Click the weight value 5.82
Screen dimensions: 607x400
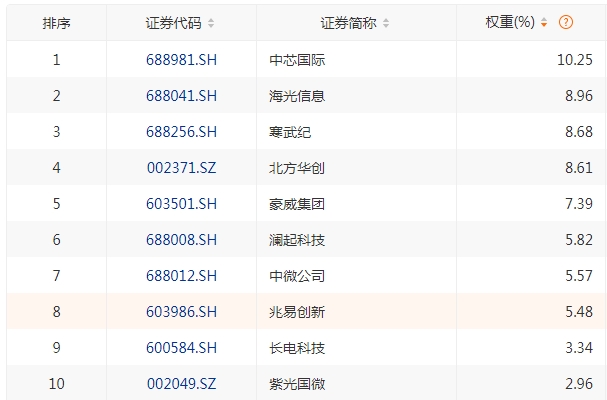click(x=579, y=240)
